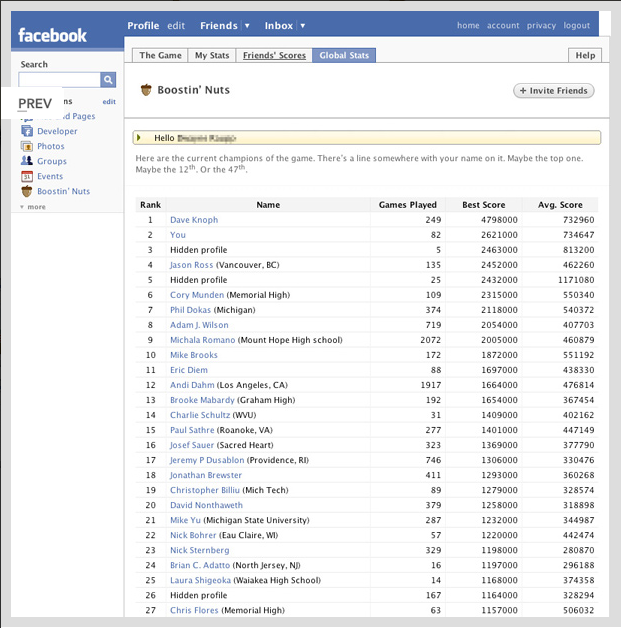Open the Groups sidebar link
The image size is (621, 628).
coord(52,161)
